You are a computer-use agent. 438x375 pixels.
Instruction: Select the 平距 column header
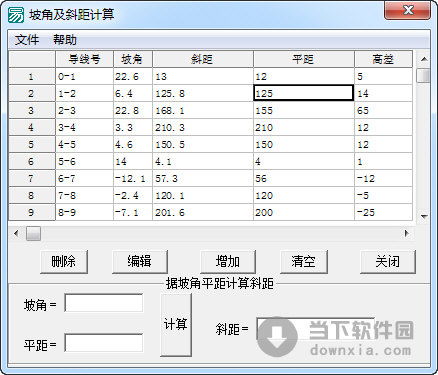(304, 59)
